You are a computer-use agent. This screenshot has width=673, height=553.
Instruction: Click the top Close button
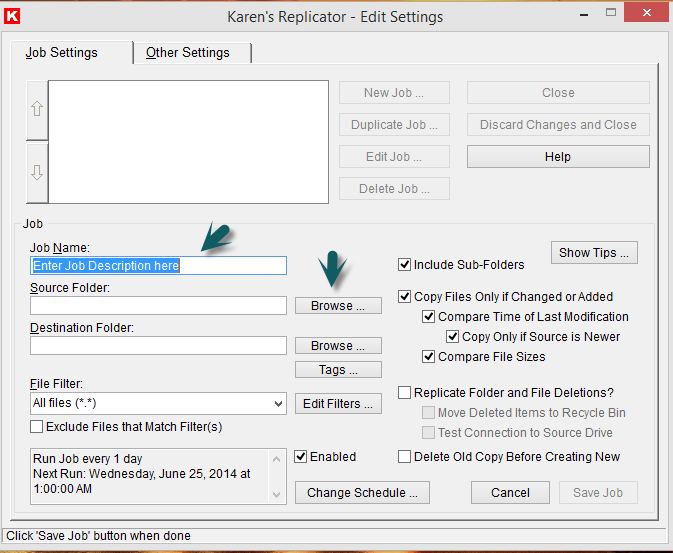point(558,93)
